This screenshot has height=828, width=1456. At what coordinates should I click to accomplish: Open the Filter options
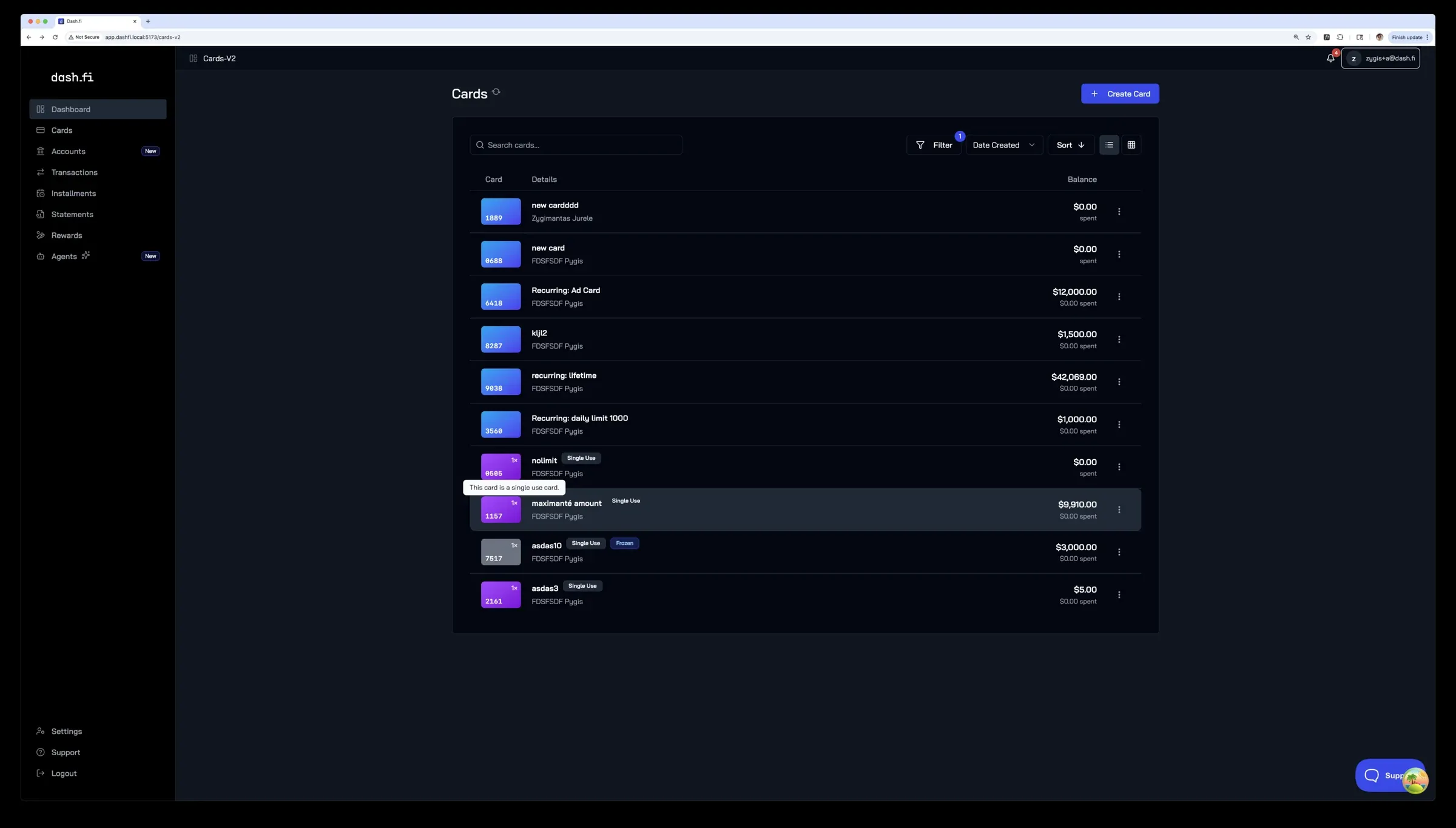pyautogui.click(x=934, y=145)
